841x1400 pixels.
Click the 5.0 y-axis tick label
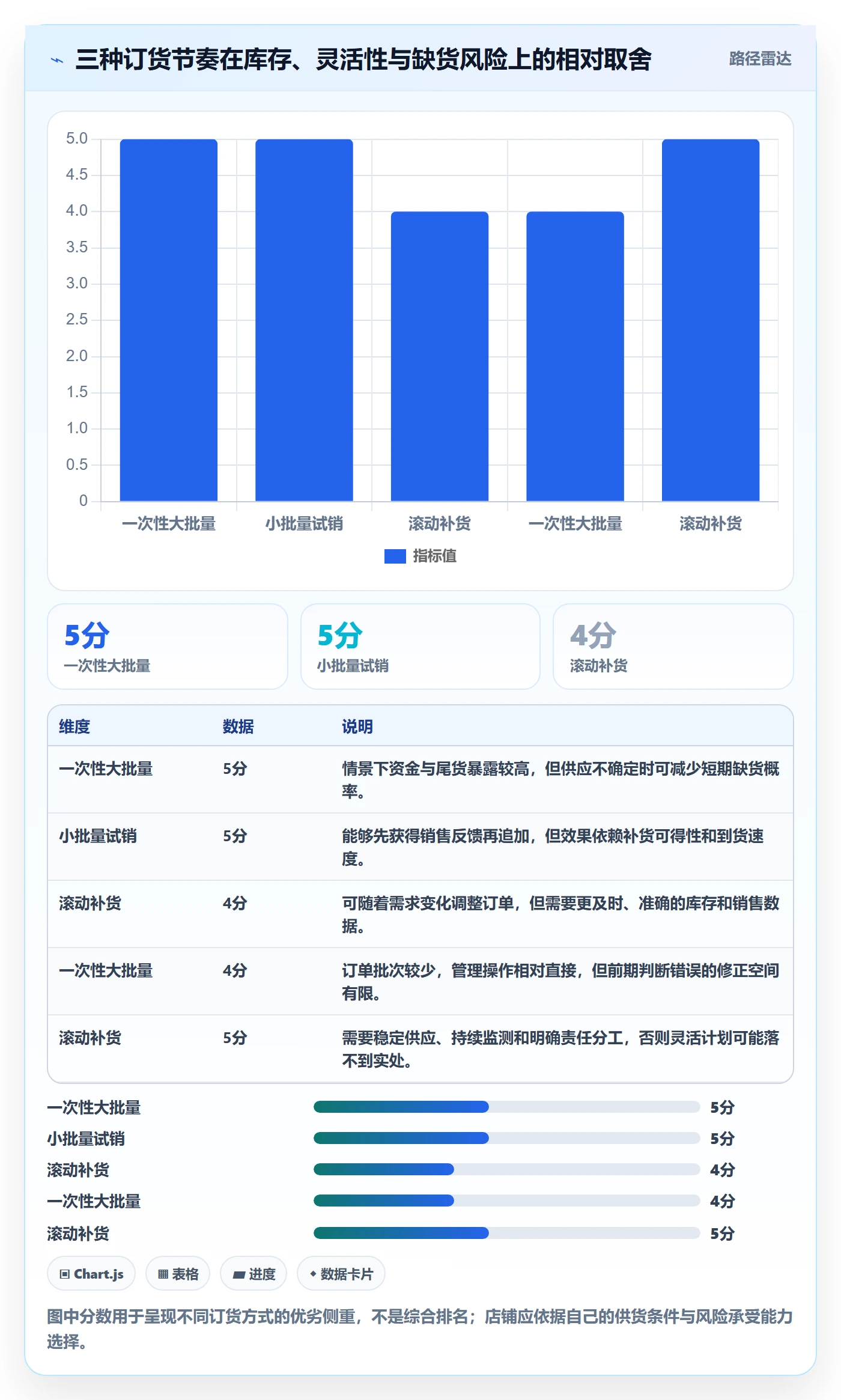[77, 139]
